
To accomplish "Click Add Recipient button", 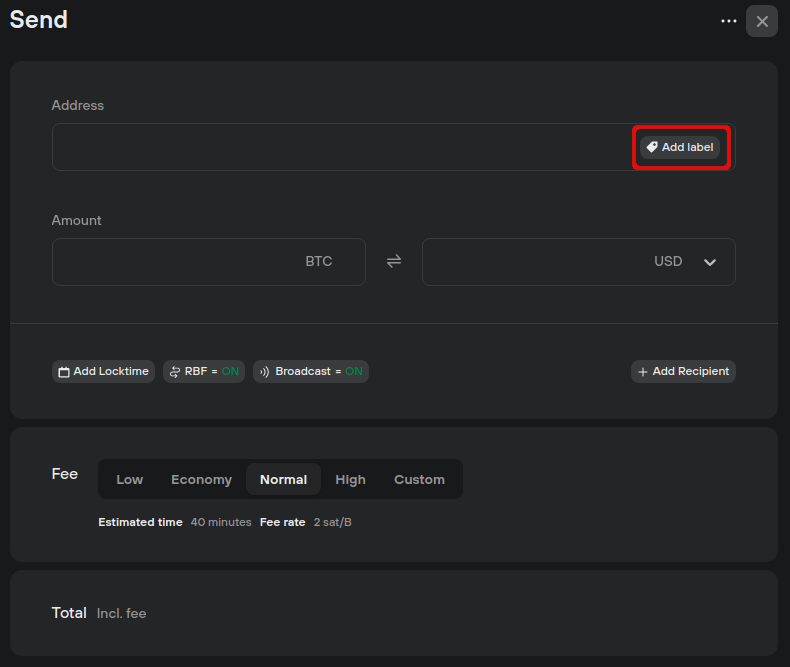I will [x=683, y=371].
